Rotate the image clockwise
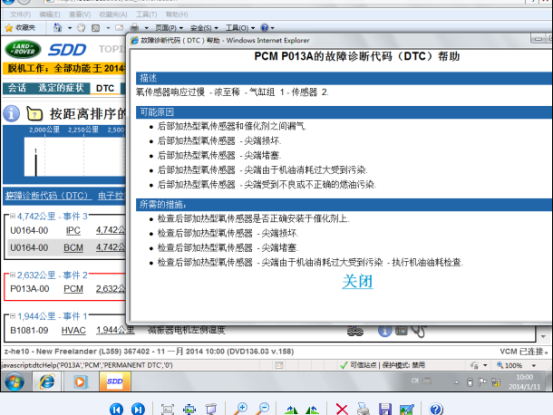 312,410
